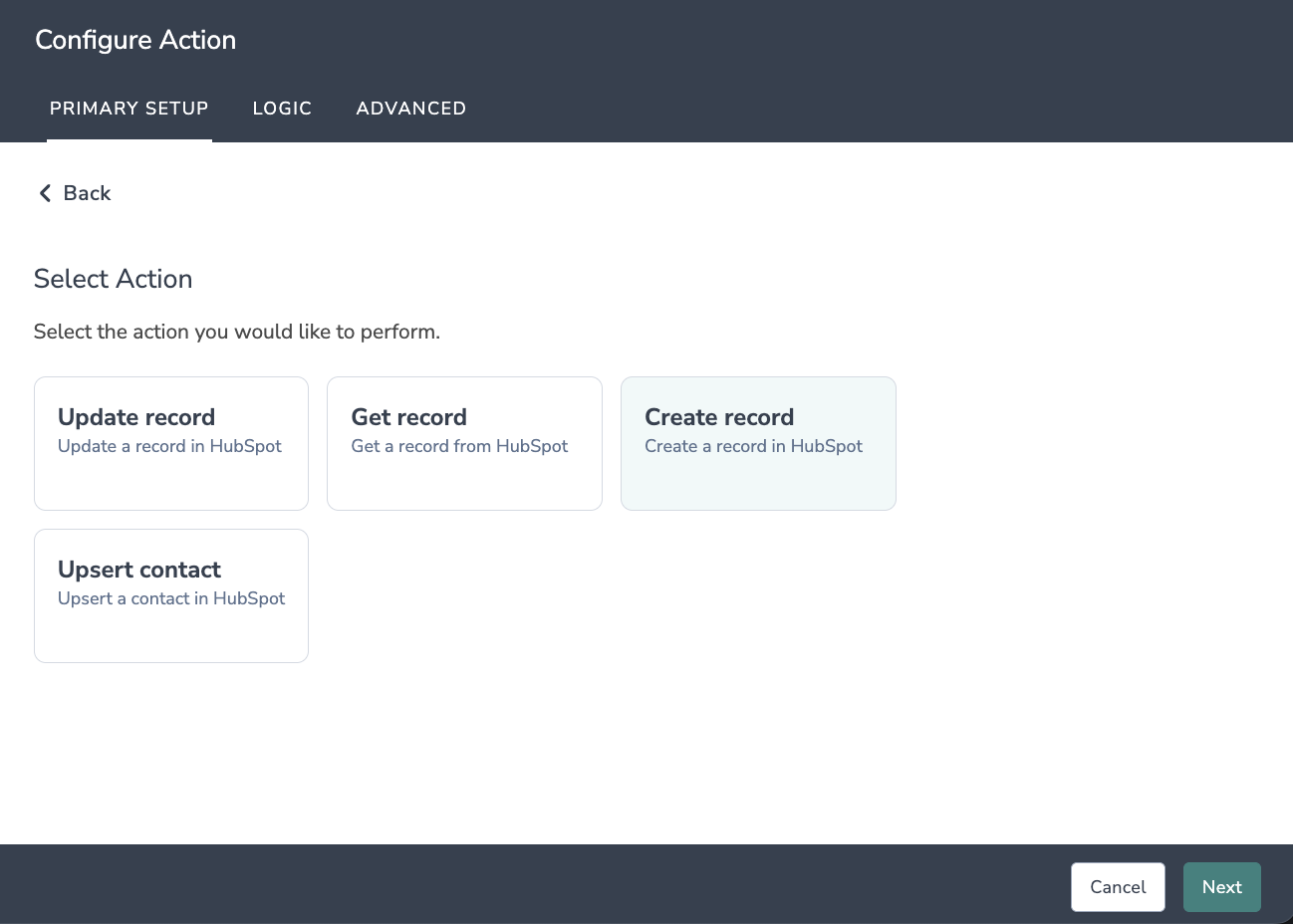1293x924 pixels.
Task: Select the Update record title
Action: (x=136, y=417)
